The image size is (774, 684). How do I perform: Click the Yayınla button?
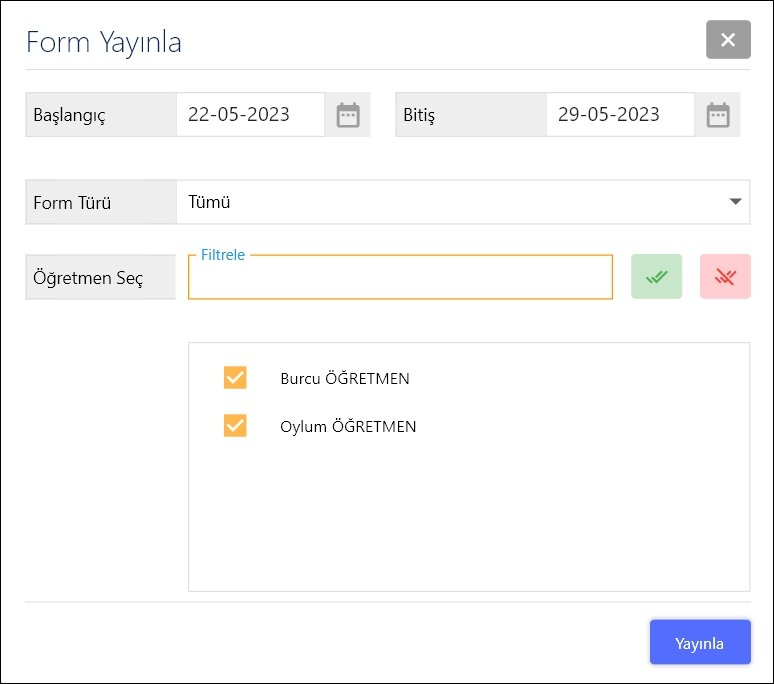[700, 642]
